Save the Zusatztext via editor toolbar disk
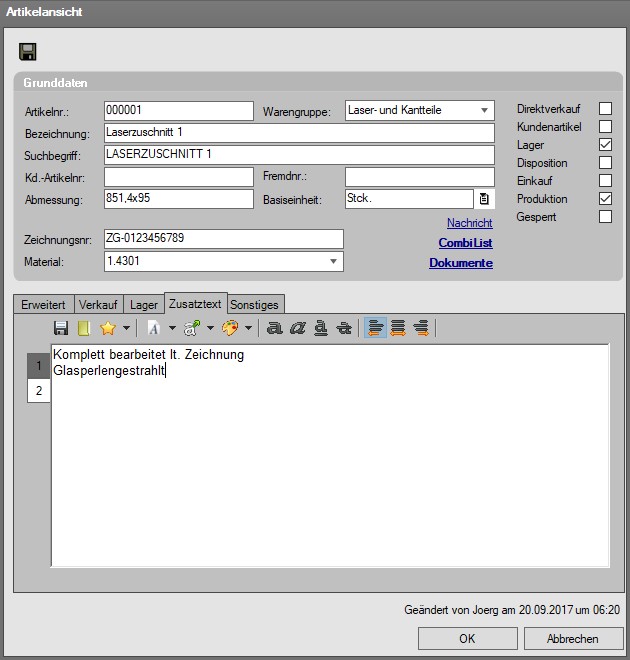 (61, 328)
